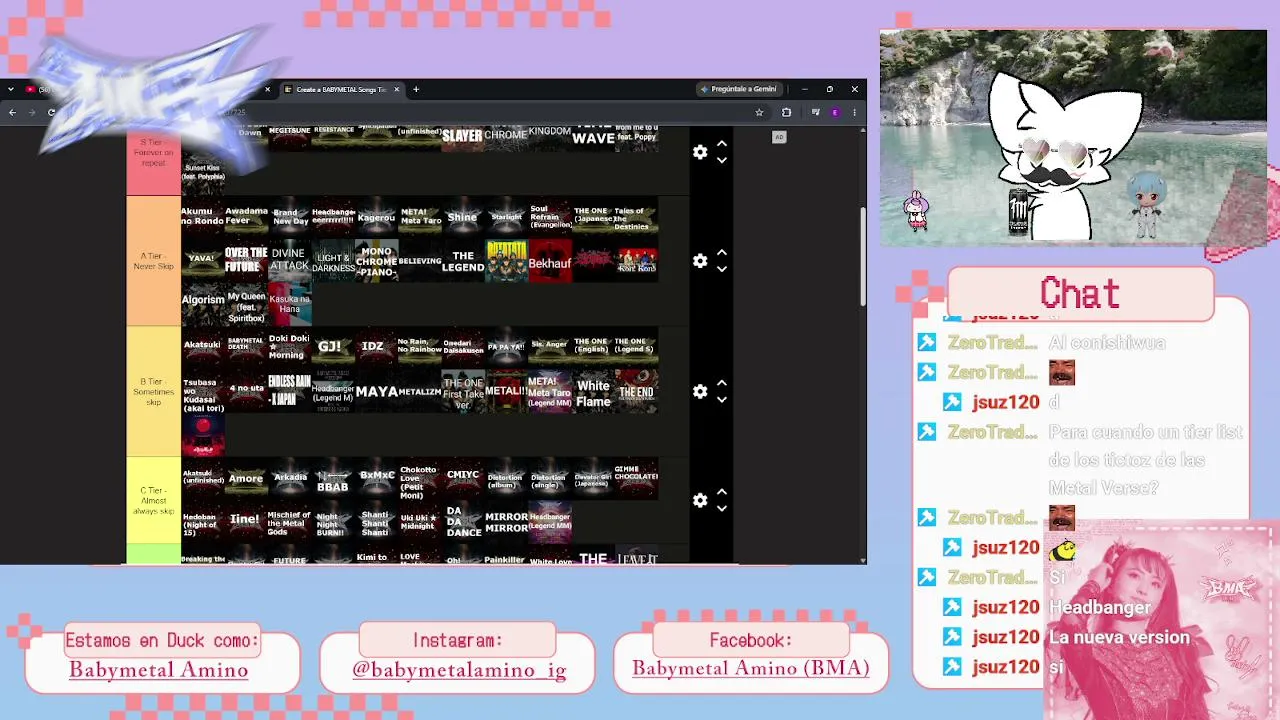Select the B Tier - Sometimes skip label
1280x720 pixels.
pyautogui.click(x=153, y=391)
